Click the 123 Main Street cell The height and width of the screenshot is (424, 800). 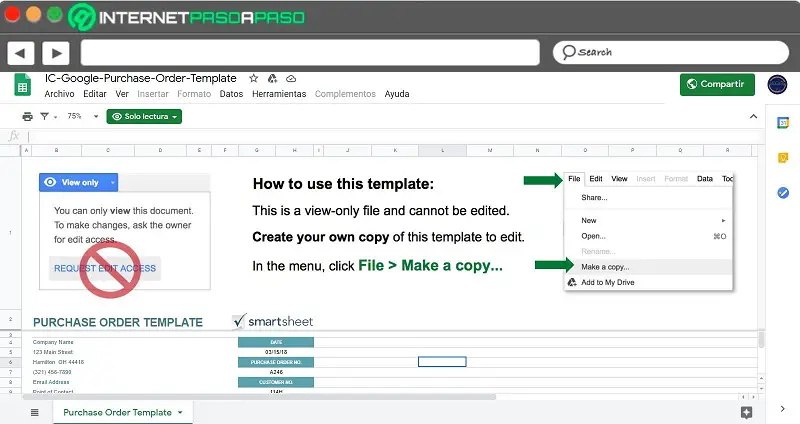pos(53,352)
